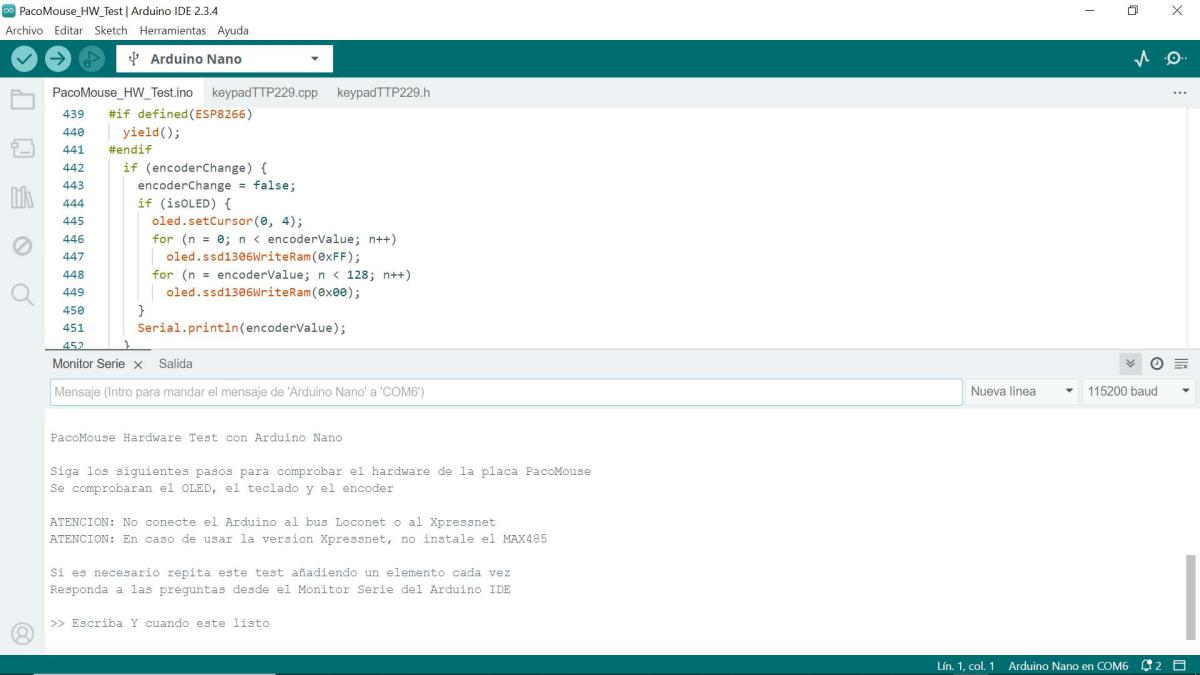This screenshot has height=675, width=1200.
Task: Start the debugger with the Debug icon
Action: [x=92, y=59]
